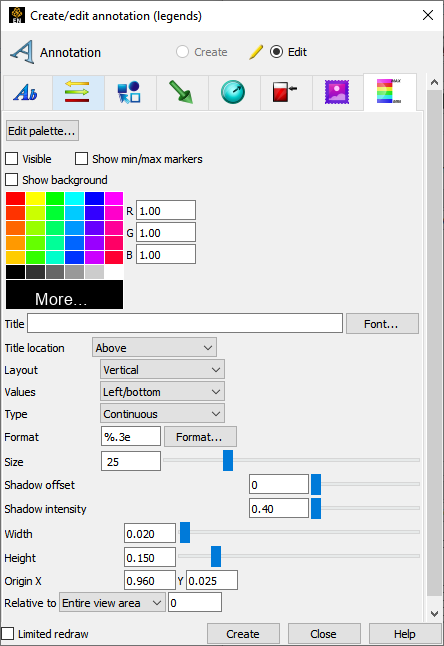444x646 pixels.
Task: Toggle Limited redraw checkbox
Action: click(7, 634)
